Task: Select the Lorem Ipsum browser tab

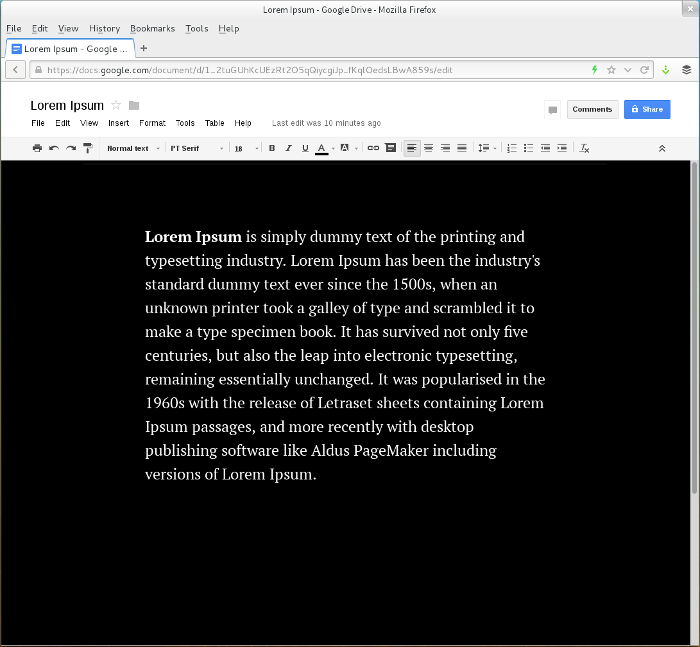Action: (70, 49)
